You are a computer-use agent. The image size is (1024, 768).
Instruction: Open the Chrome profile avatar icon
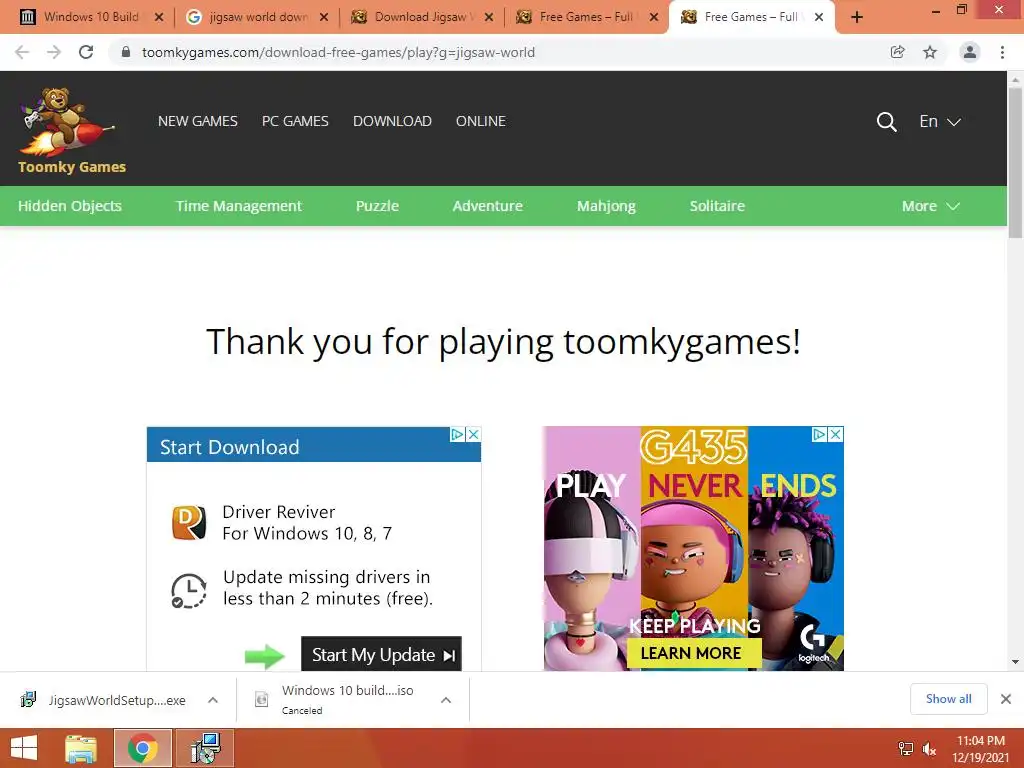pos(970,52)
